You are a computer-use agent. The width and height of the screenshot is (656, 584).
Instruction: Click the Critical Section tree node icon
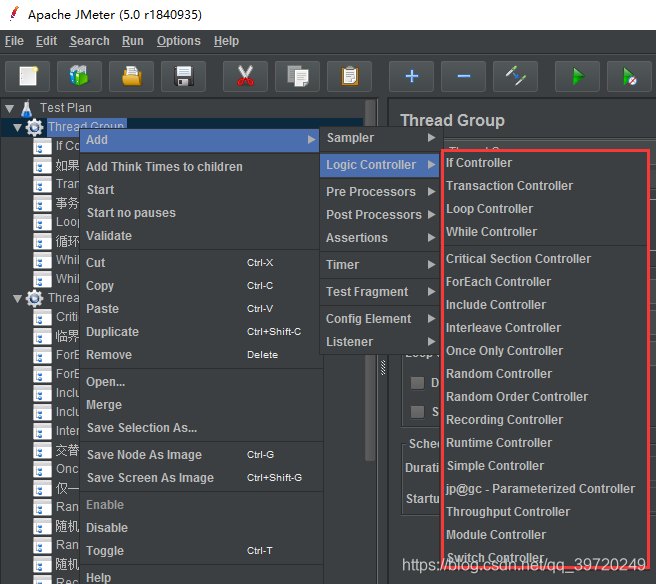pos(42,318)
